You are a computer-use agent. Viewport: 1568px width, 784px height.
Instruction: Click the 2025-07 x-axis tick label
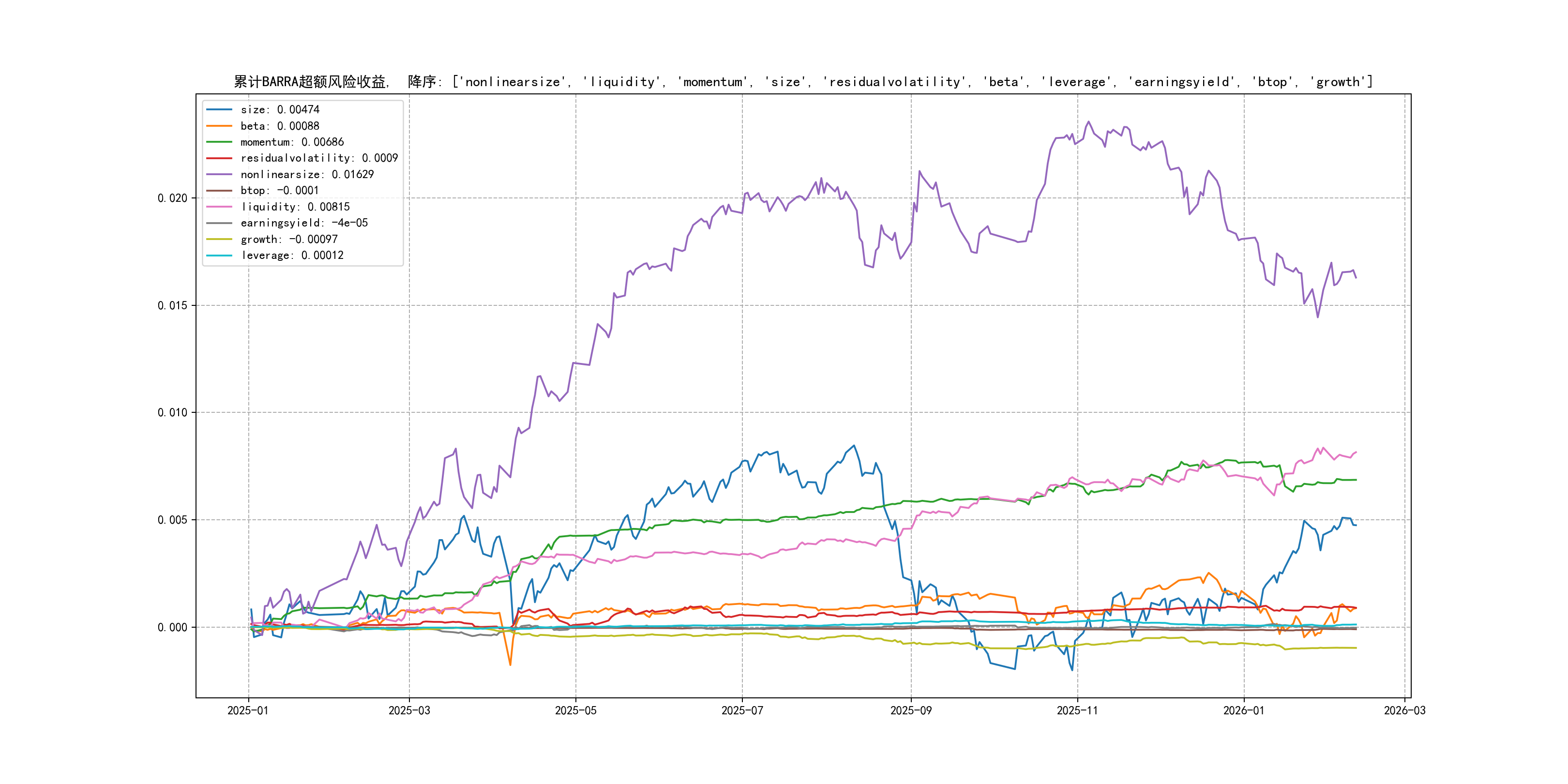point(741,710)
